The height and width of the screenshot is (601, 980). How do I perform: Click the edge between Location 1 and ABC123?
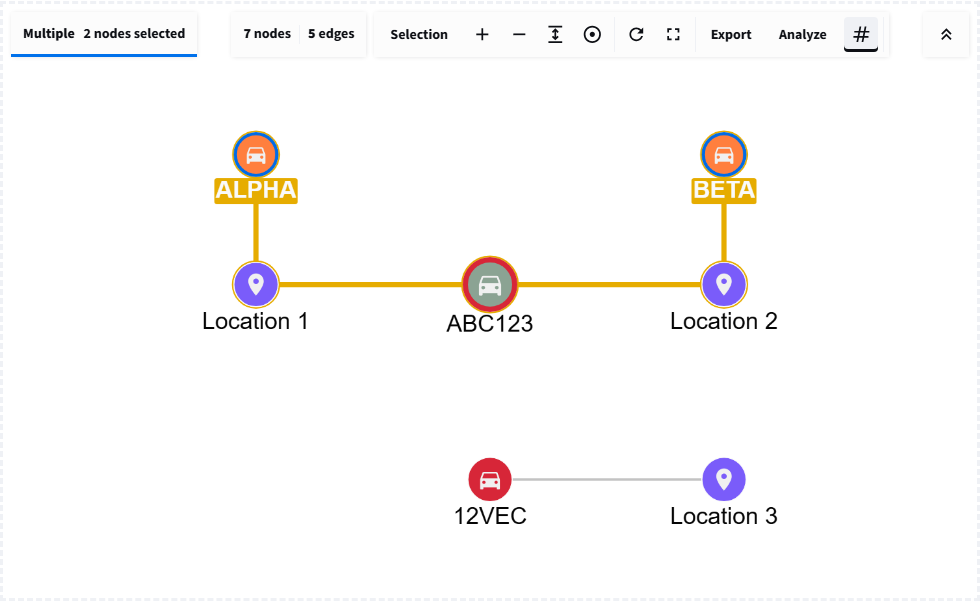point(371,284)
